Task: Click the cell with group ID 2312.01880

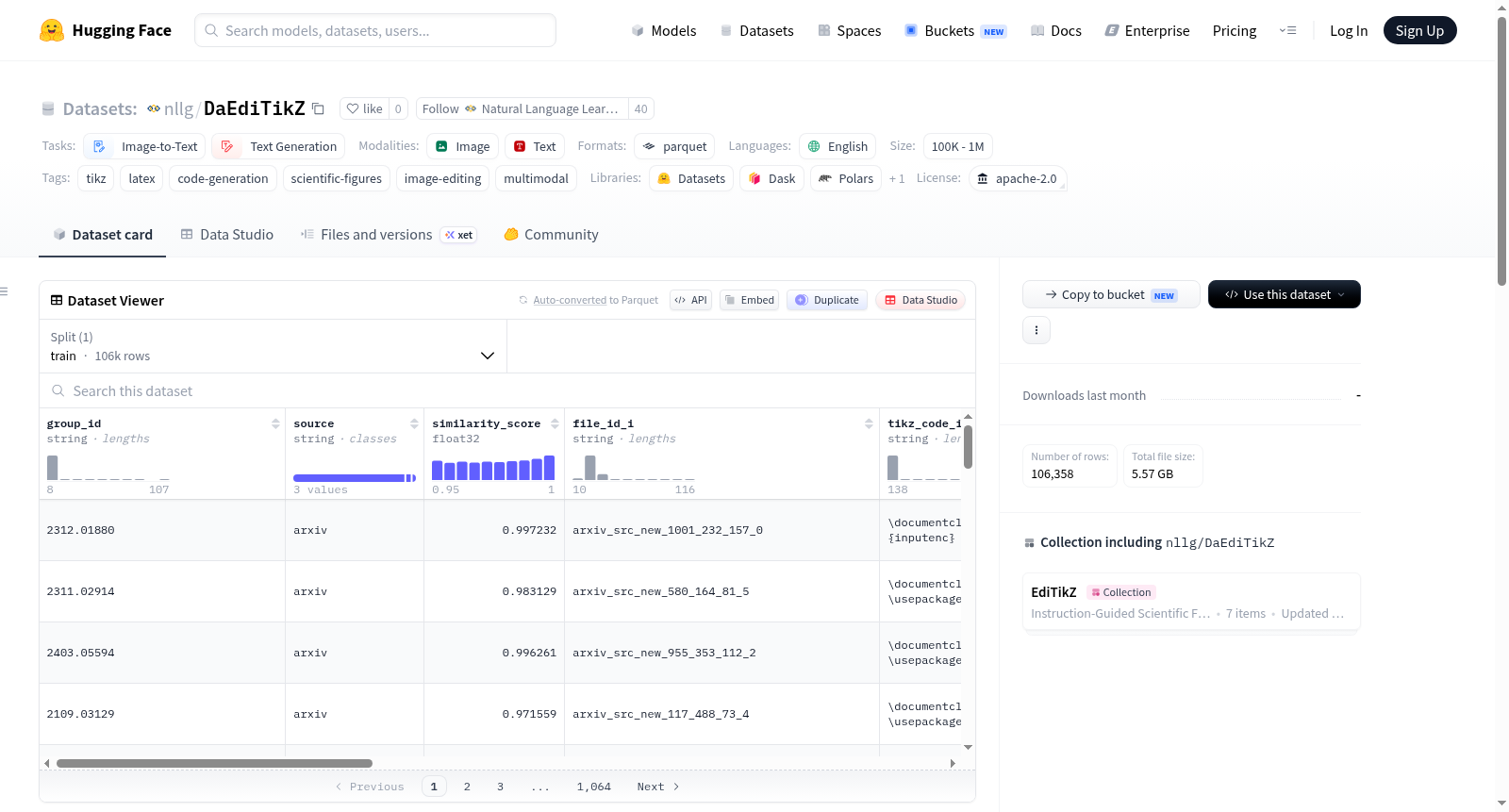Action: coord(162,530)
